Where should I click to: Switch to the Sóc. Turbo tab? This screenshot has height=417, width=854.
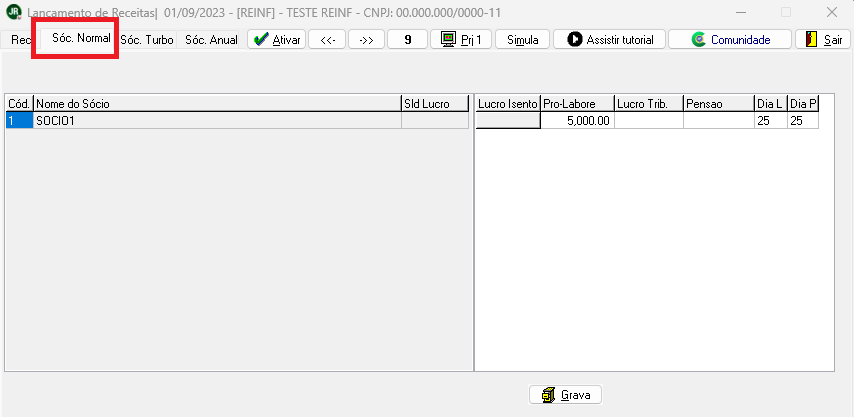pyautogui.click(x=147, y=40)
